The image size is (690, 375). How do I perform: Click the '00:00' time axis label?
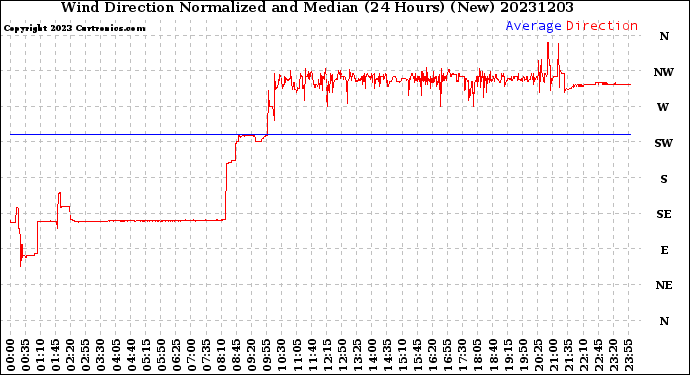pos(11,355)
